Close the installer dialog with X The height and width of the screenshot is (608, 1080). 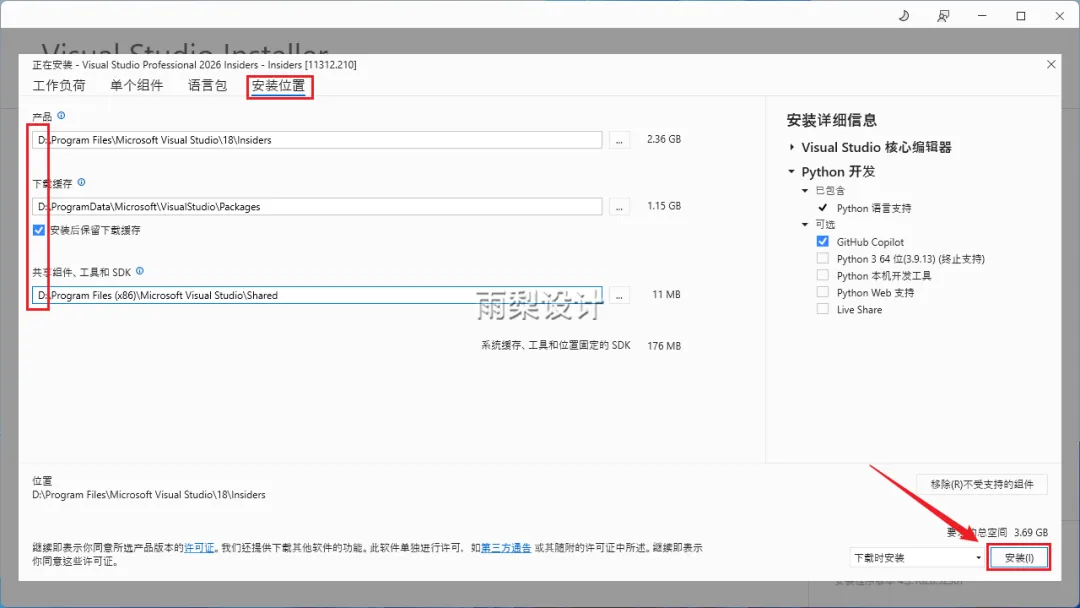pos(1051,64)
